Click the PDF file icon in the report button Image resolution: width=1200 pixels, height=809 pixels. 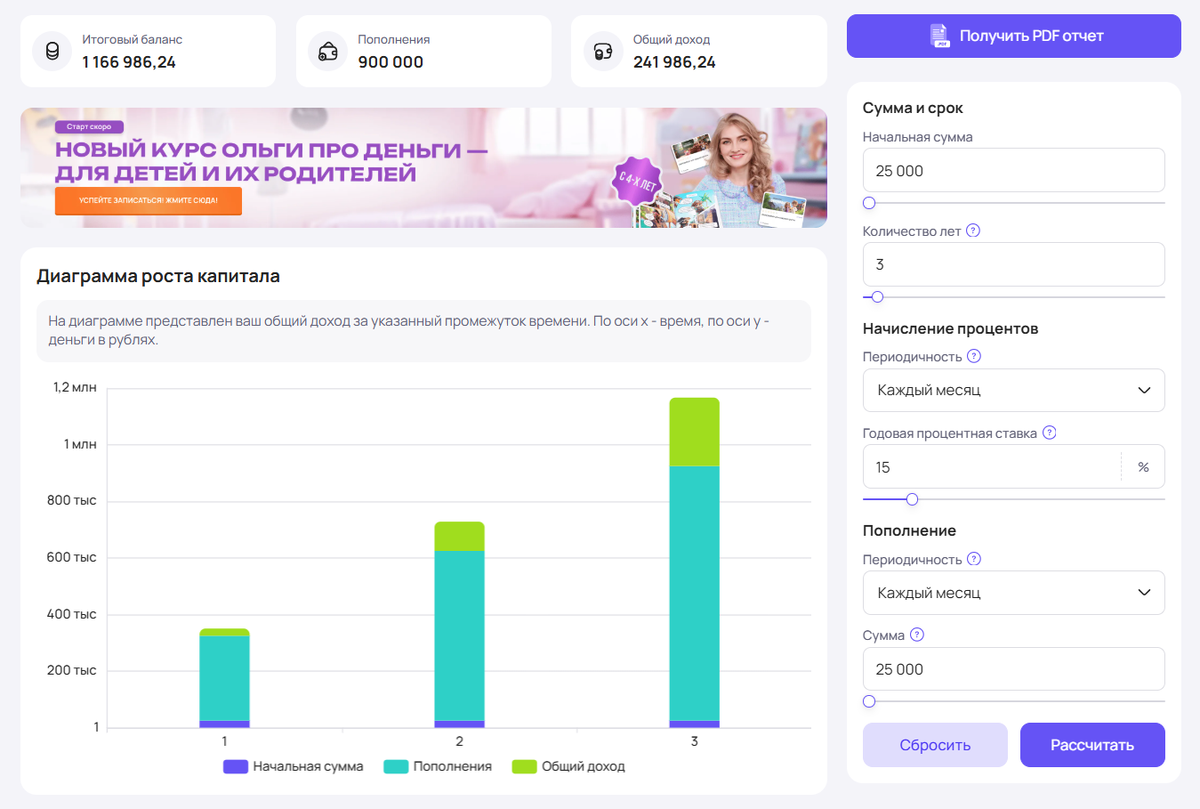tap(939, 36)
